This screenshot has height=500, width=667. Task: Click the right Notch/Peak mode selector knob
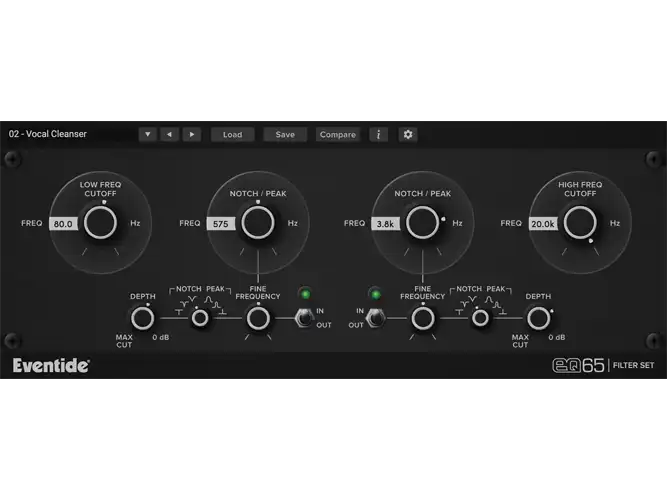pyautogui.click(x=480, y=318)
